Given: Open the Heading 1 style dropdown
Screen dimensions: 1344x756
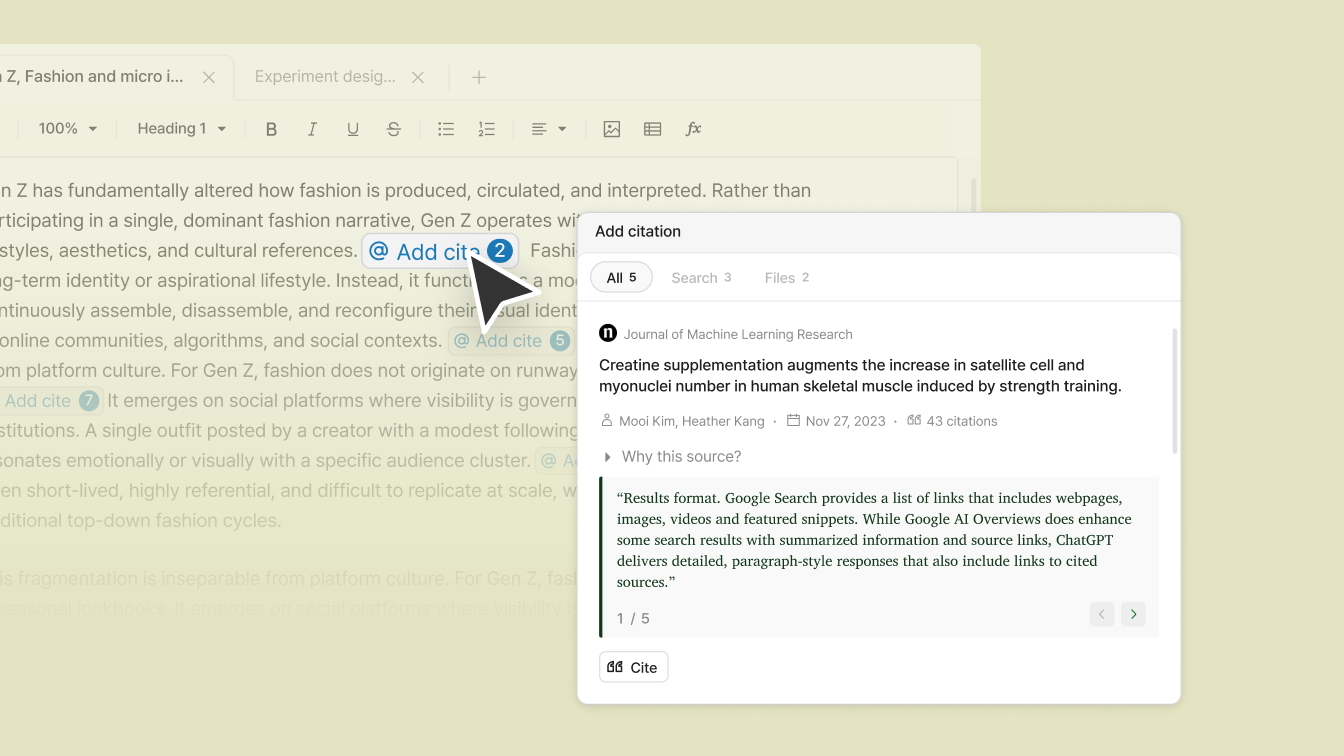Looking at the screenshot, I should [x=181, y=128].
